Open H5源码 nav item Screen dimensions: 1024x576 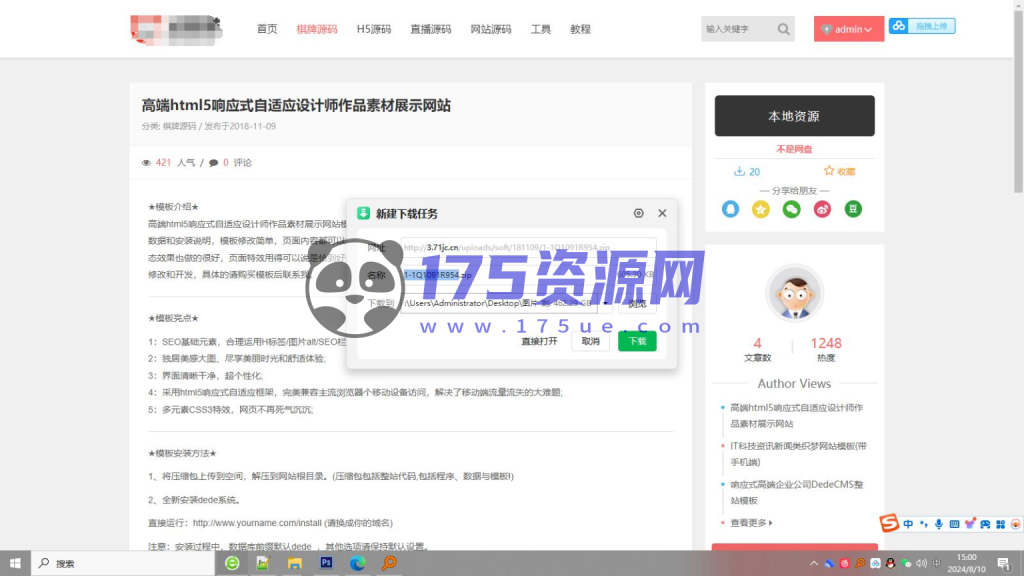click(374, 29)
